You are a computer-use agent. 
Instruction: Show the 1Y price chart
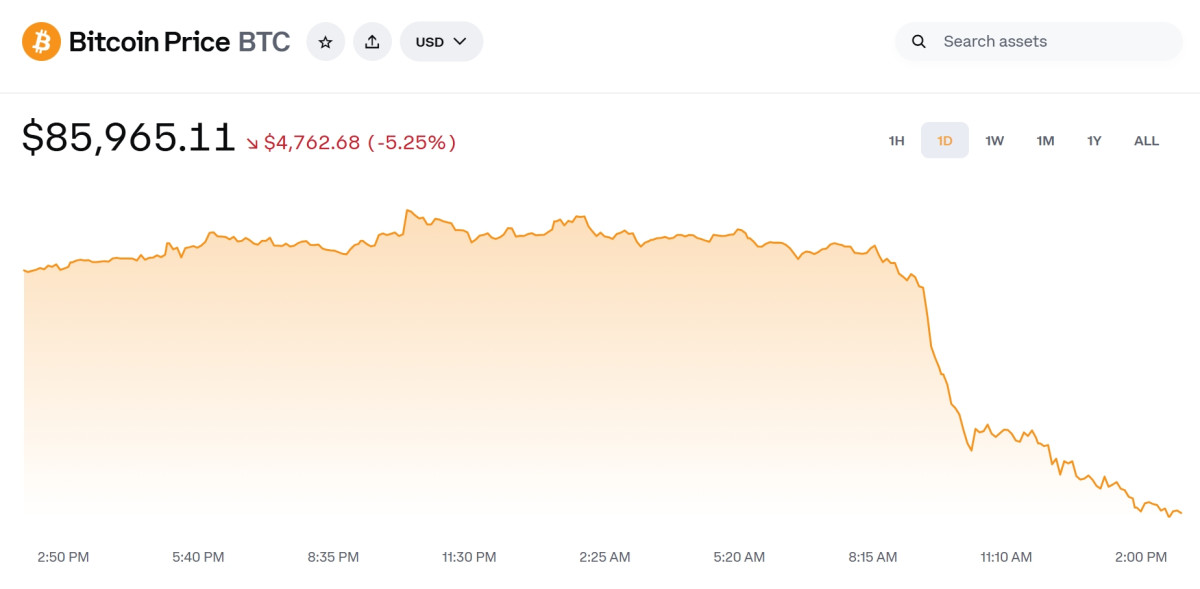pyautogui.click(x=1094, y=141)
